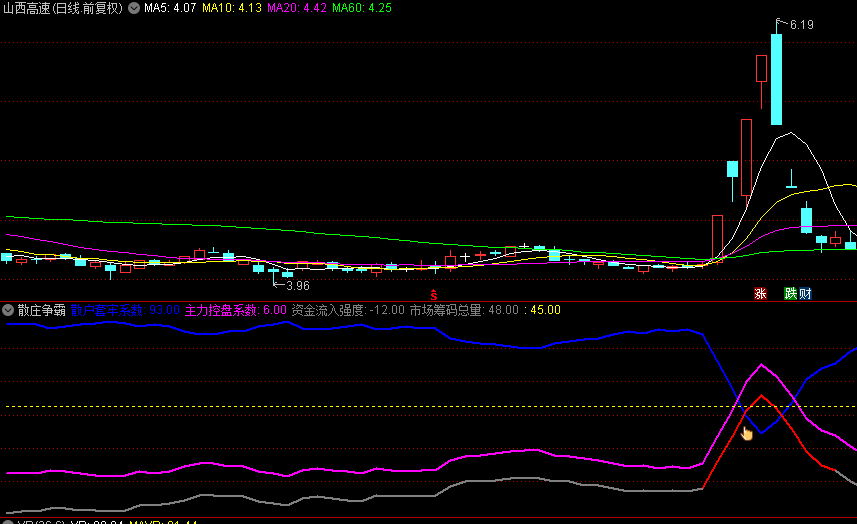Click the red 涨 marker icon
Image resolution: width=857 pixels, height=524 pixels.
760,293
